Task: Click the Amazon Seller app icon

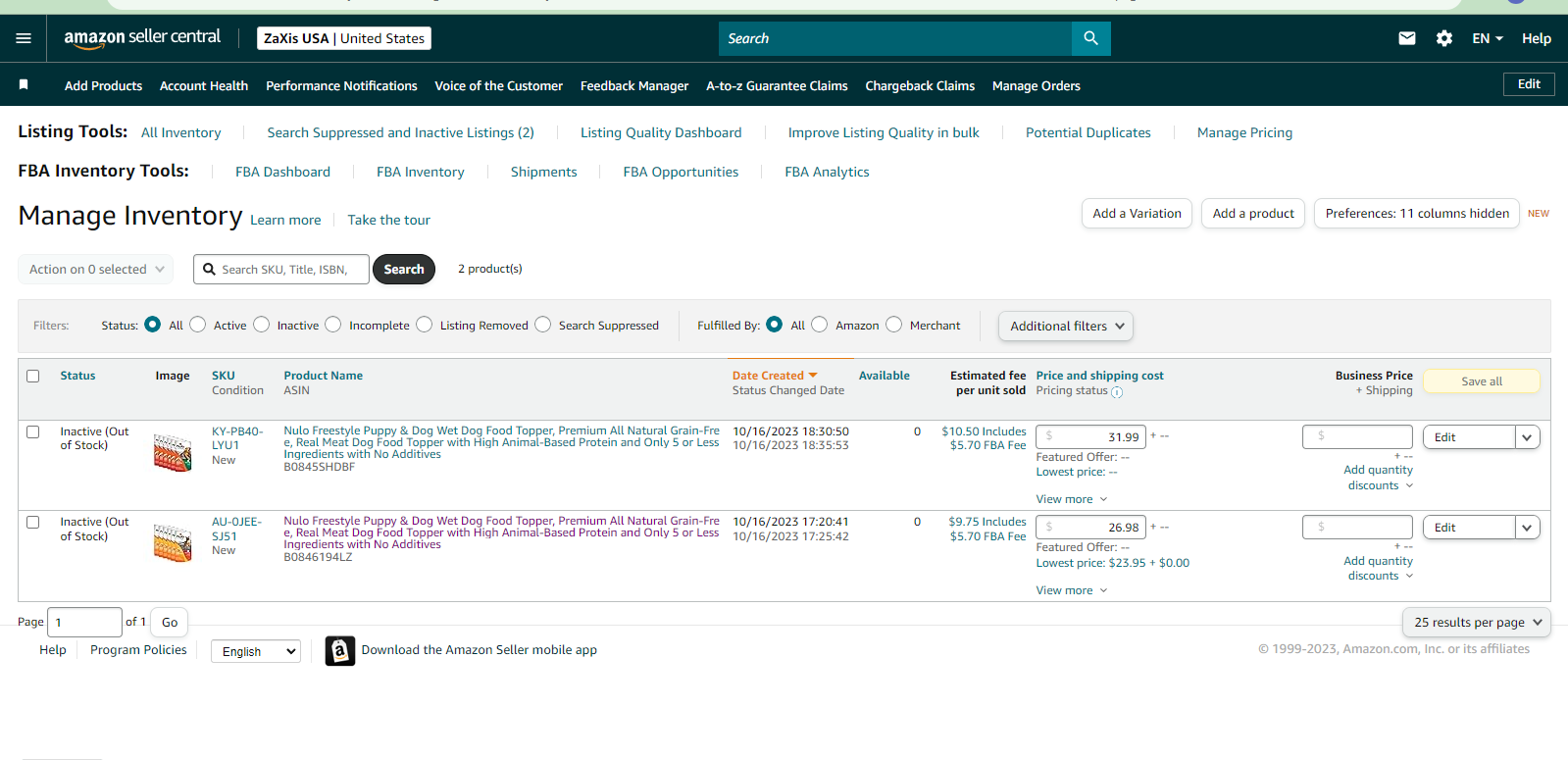Action: click(339, 650)
